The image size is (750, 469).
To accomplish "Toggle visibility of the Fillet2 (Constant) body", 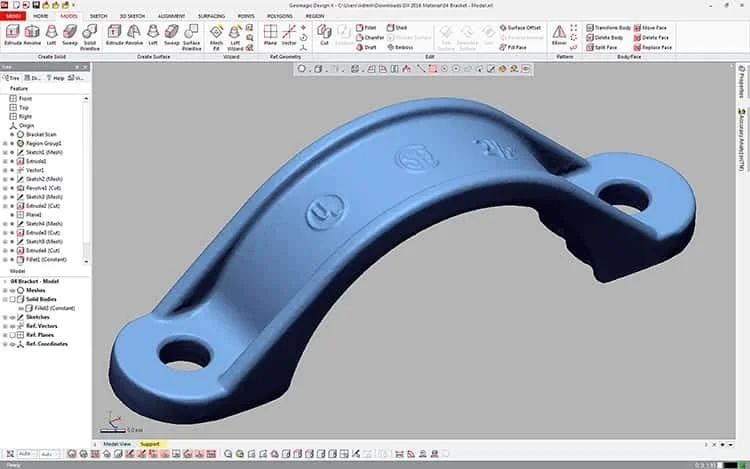I will 21,308.
